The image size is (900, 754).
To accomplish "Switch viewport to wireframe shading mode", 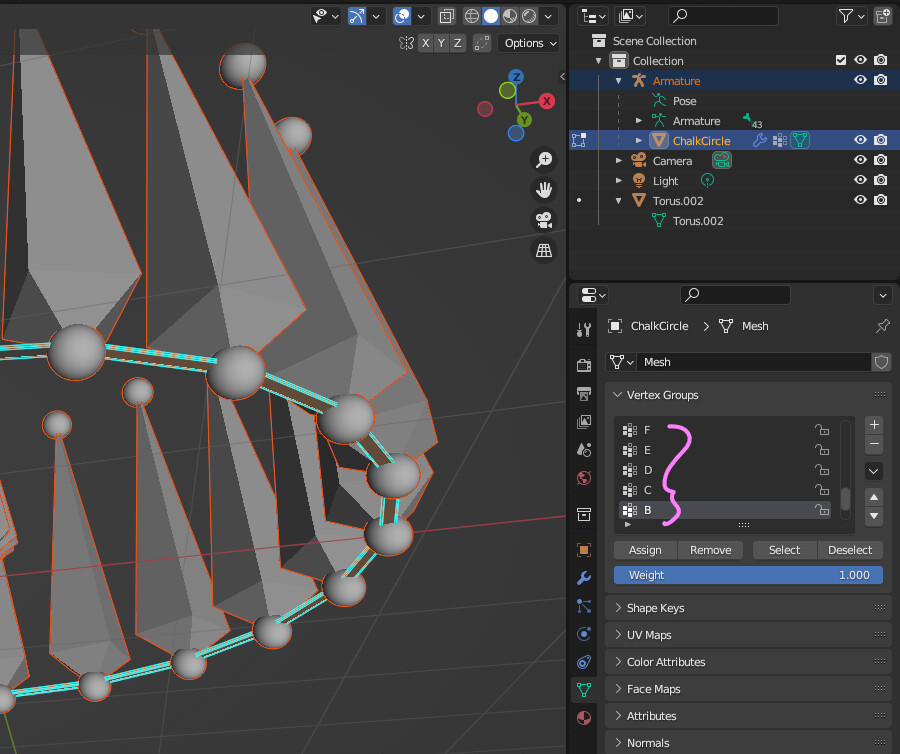I will (470, 16).
